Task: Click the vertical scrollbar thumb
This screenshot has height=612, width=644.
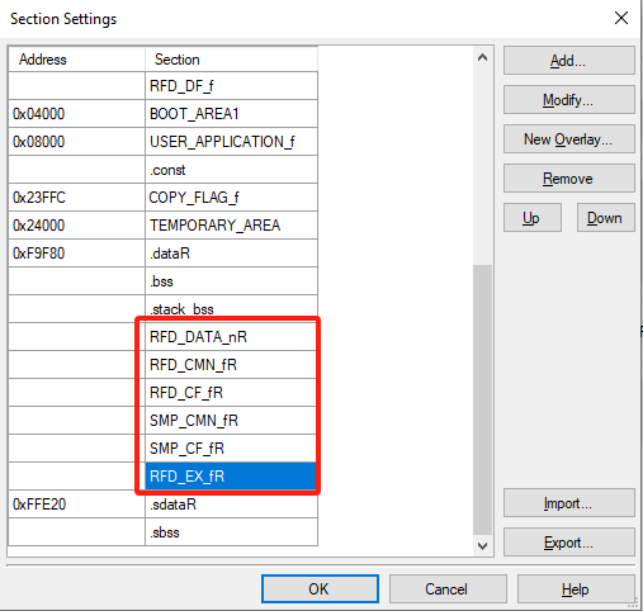Action: [x=483, y=400]
